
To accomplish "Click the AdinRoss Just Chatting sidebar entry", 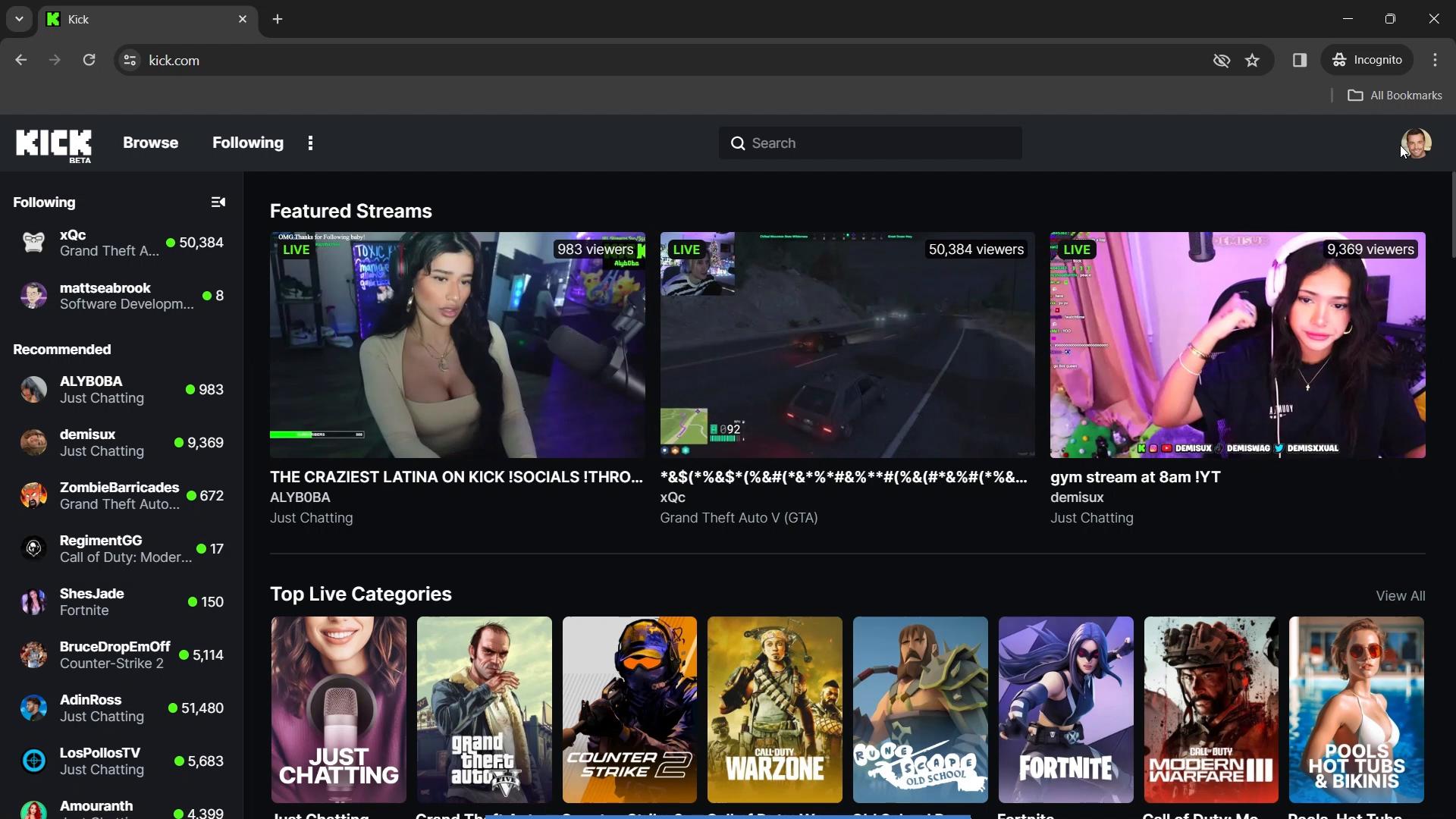I will tap(120, 708).
